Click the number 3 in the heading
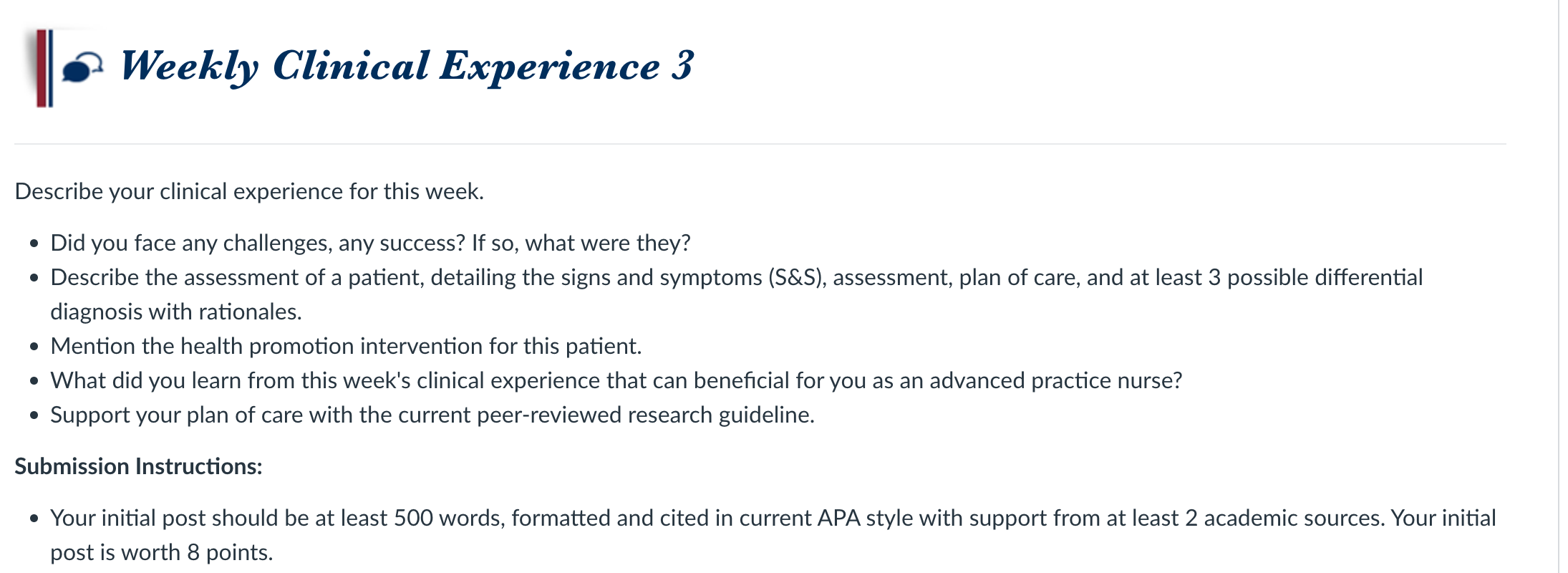The width and height of the screenshot is (1568, 573). (682, 65)
